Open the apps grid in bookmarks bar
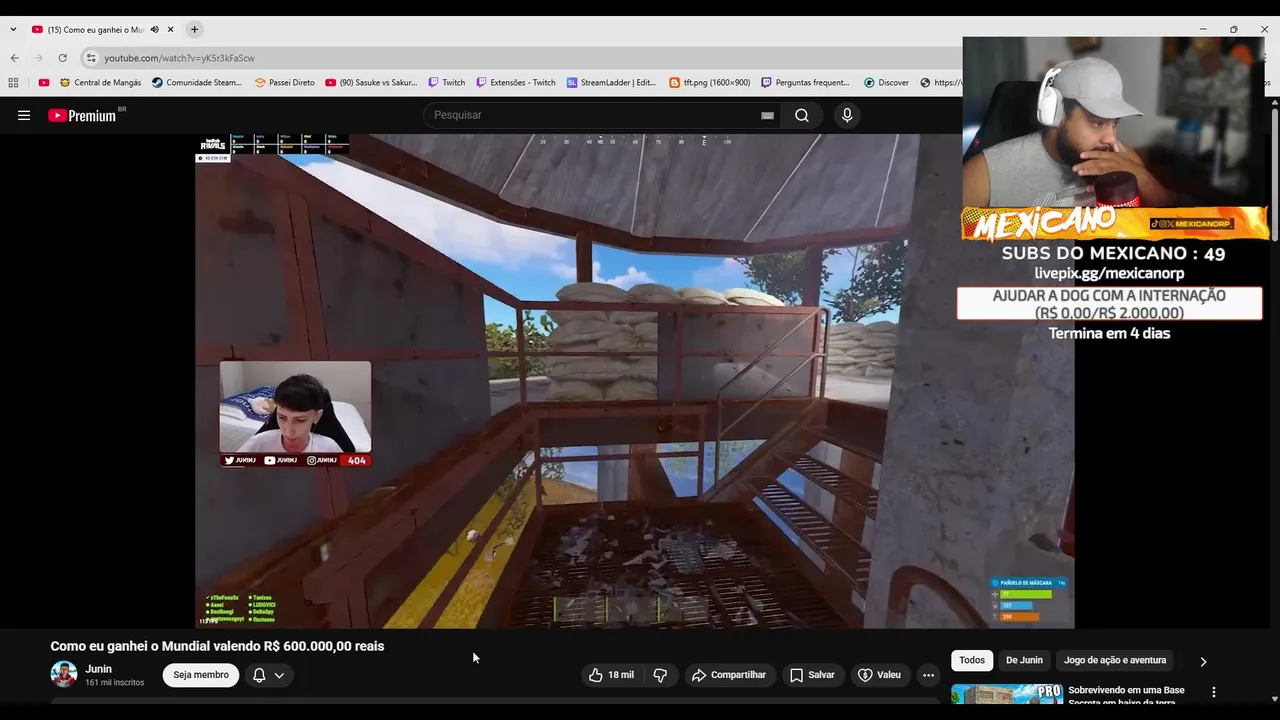The width and height of the screenshot is (1280, 720). pyautogui.click(x=13, y=83)
